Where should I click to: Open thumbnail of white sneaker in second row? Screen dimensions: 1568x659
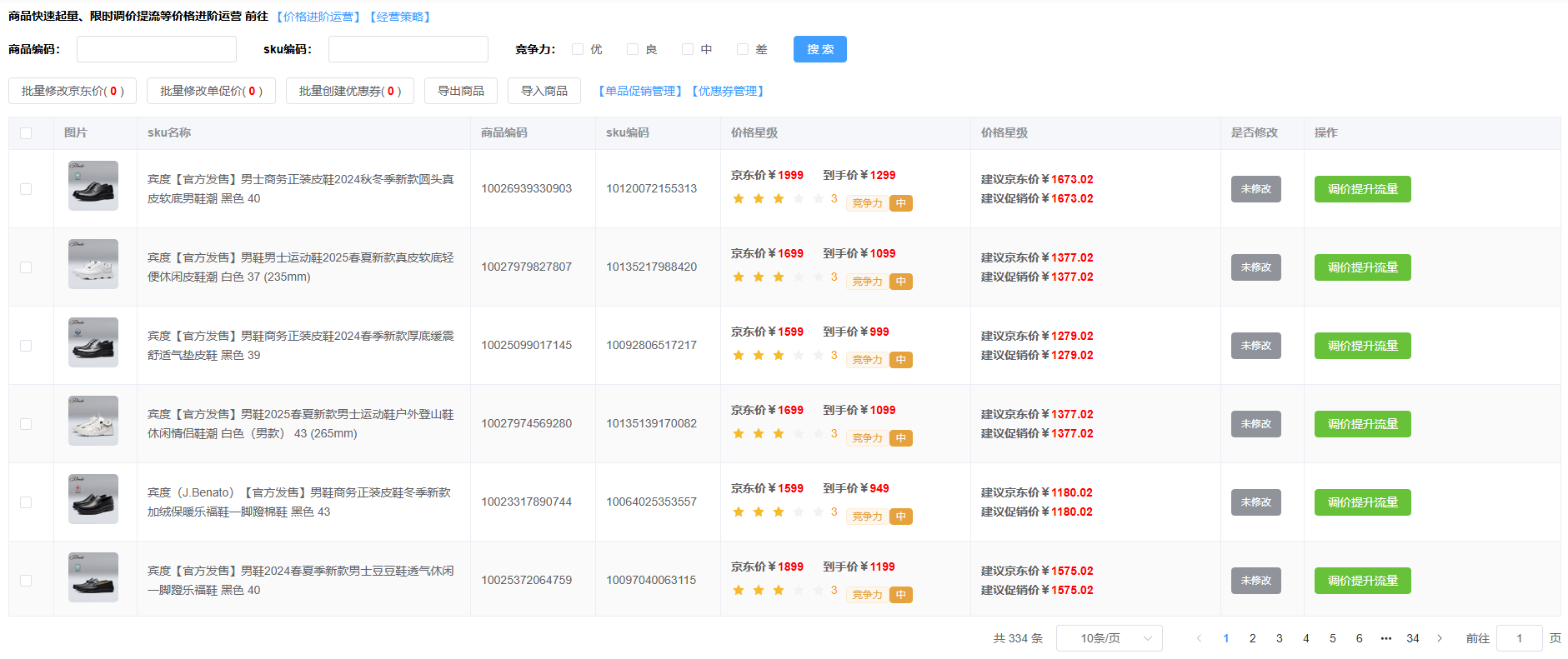click(x=93, y=264)
